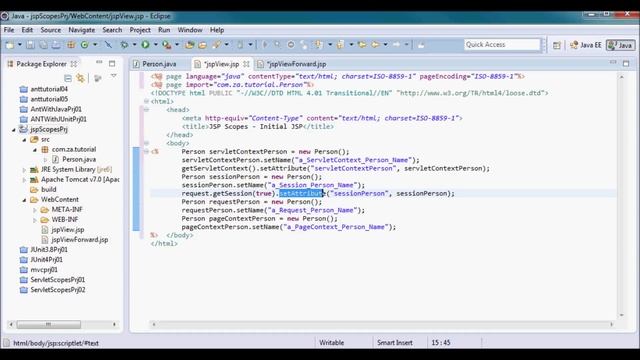Select jspView.jsp in Package Explorer tree

coord(67,230)
